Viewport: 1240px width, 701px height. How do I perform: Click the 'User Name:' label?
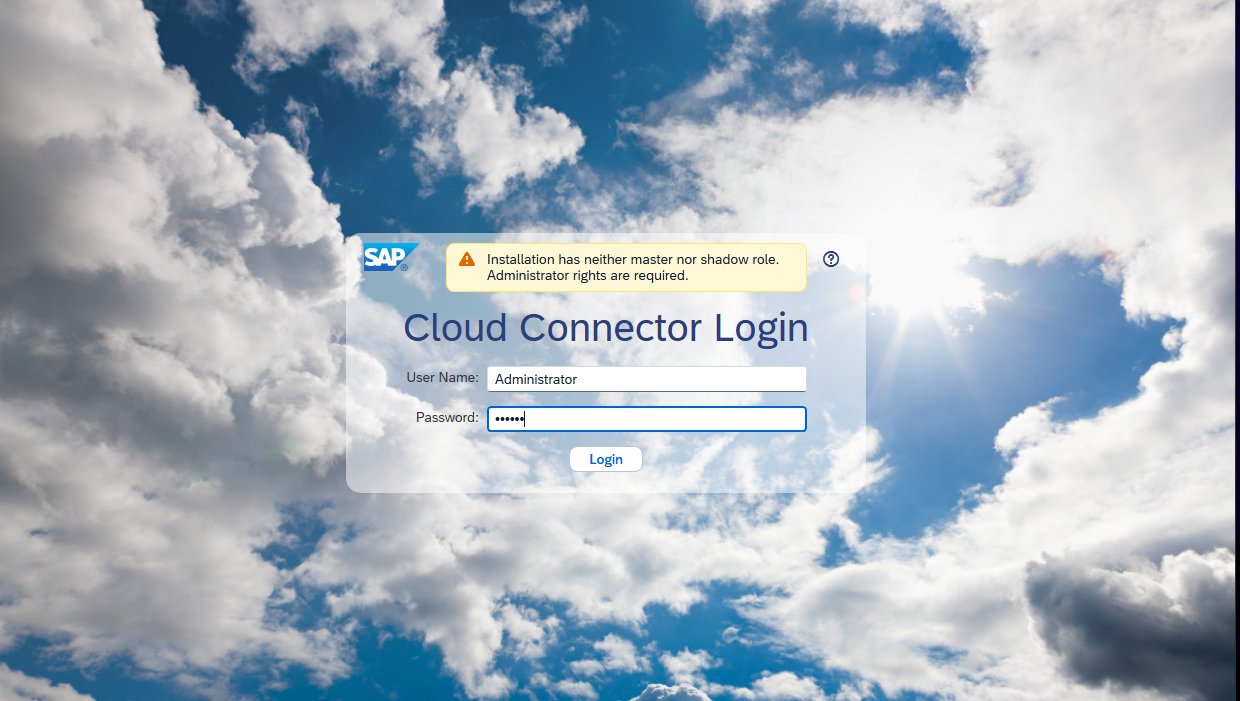443,377
